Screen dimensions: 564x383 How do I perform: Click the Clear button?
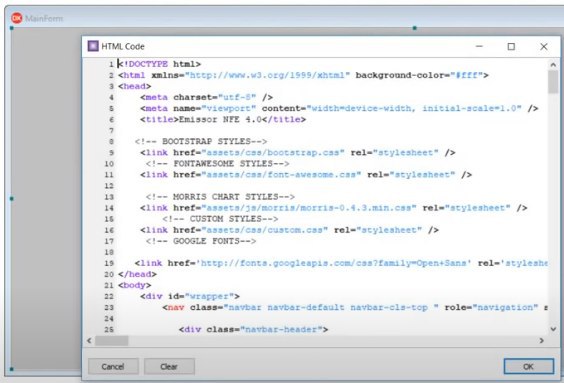coord(169,366)
